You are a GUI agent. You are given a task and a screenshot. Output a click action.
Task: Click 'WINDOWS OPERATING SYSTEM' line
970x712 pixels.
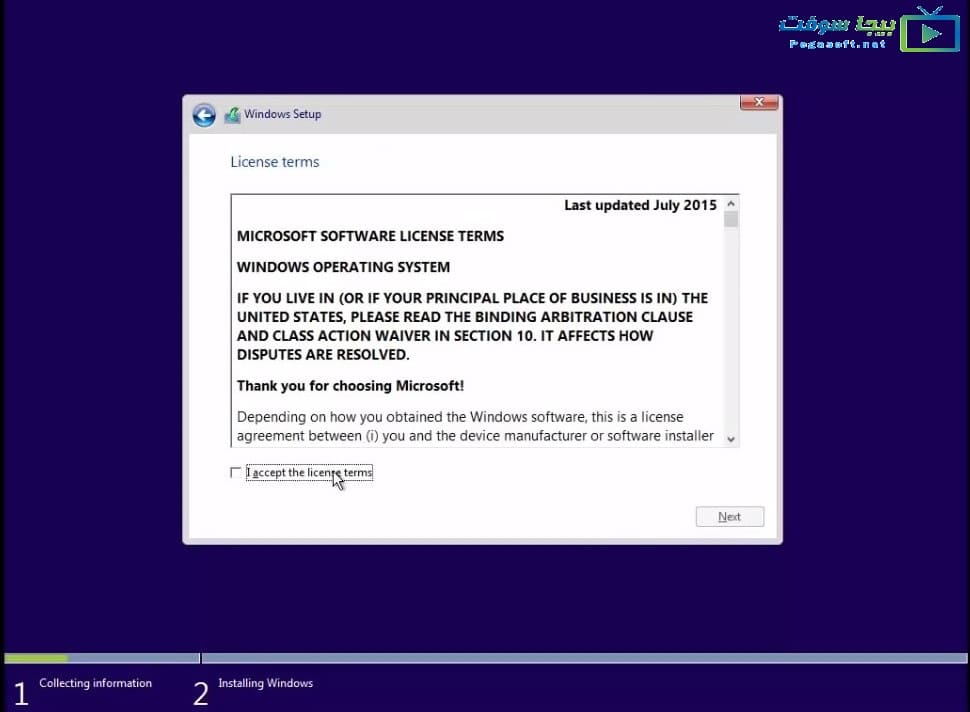tap(343, 267)
